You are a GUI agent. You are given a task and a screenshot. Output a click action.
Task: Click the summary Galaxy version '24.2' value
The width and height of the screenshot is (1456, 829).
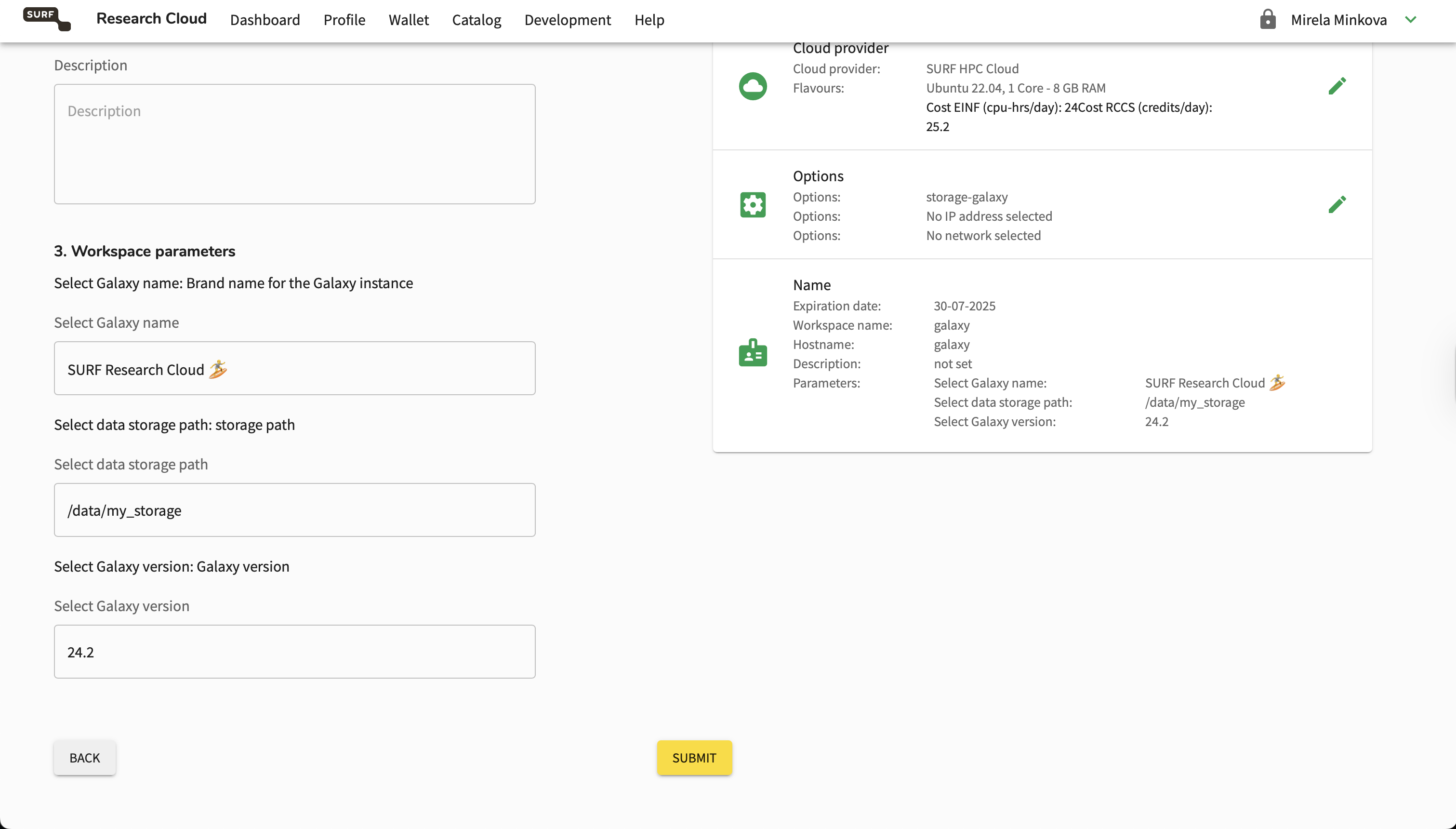coord(1157,421)
